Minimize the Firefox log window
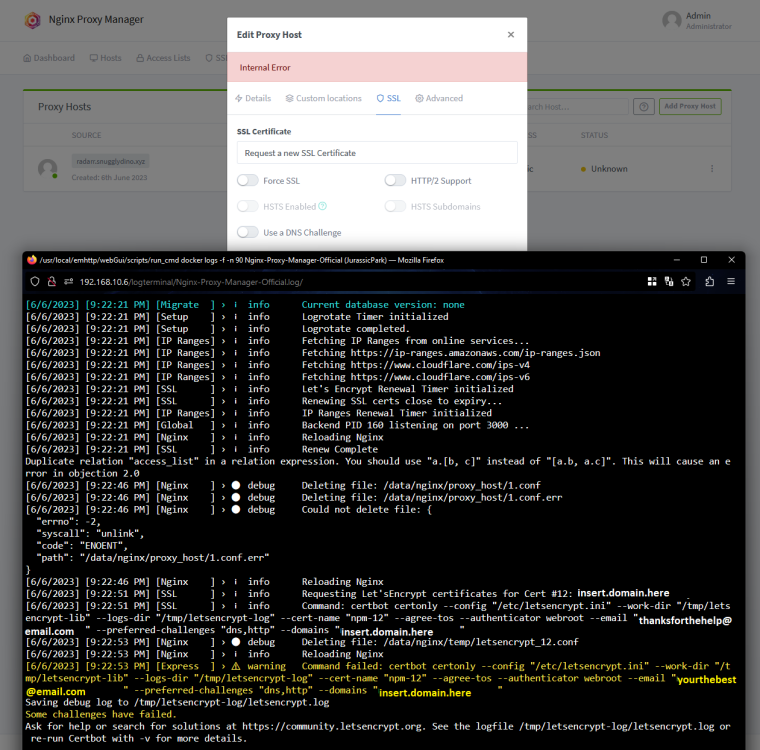760x750 pixels. click(677, 260)
